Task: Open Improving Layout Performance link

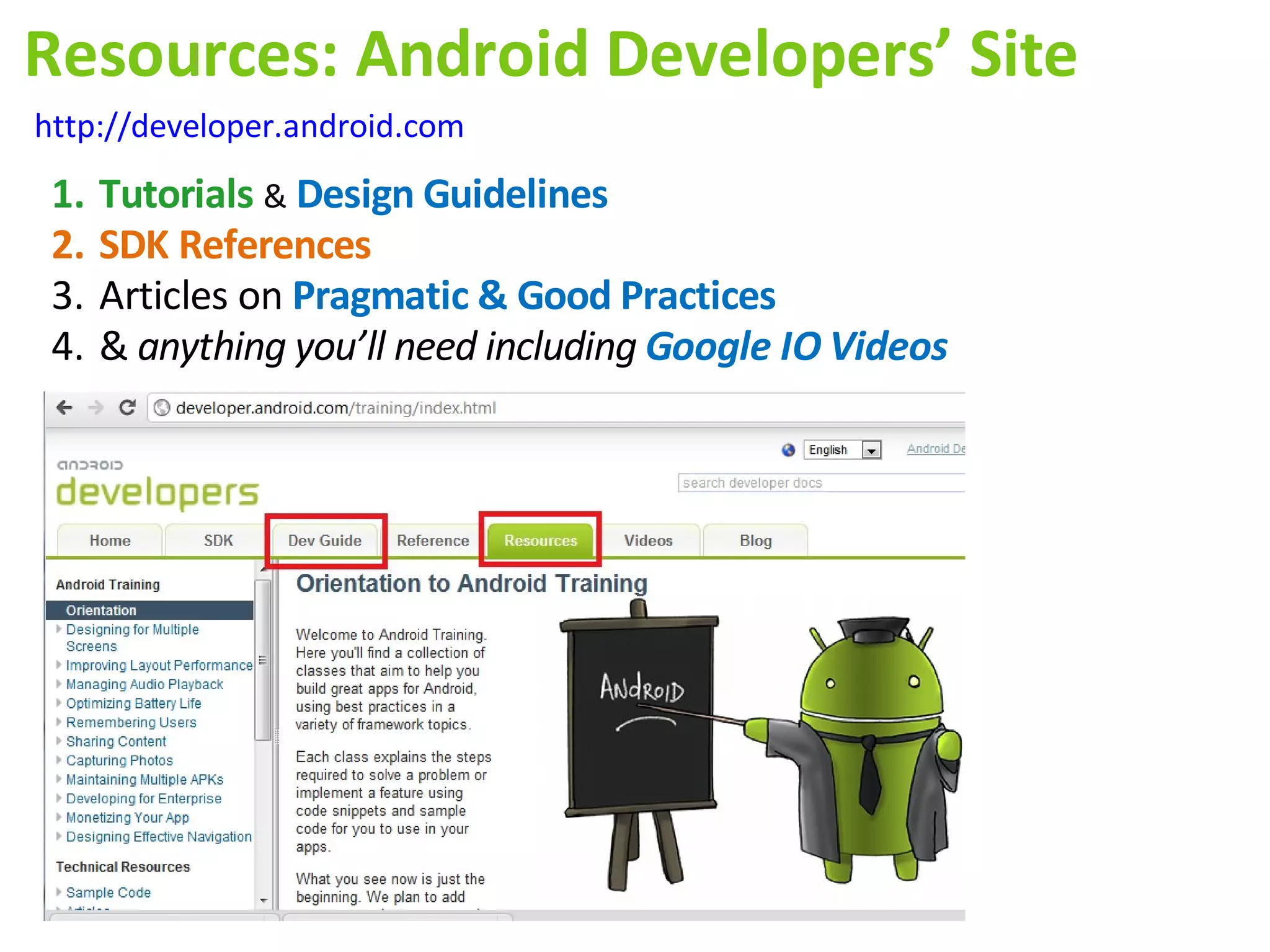Action: coord(159,665)
